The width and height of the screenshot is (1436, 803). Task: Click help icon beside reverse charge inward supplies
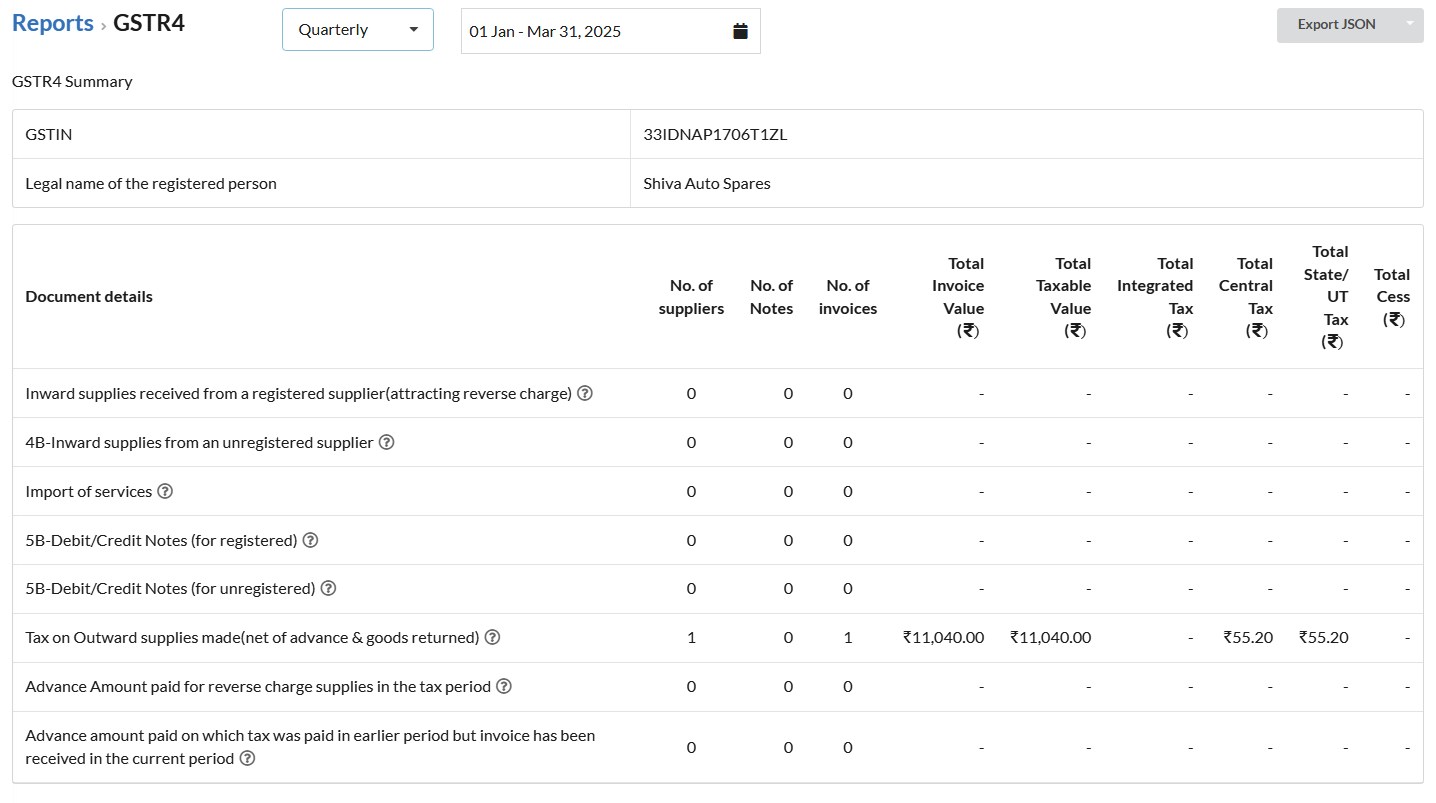585,393
